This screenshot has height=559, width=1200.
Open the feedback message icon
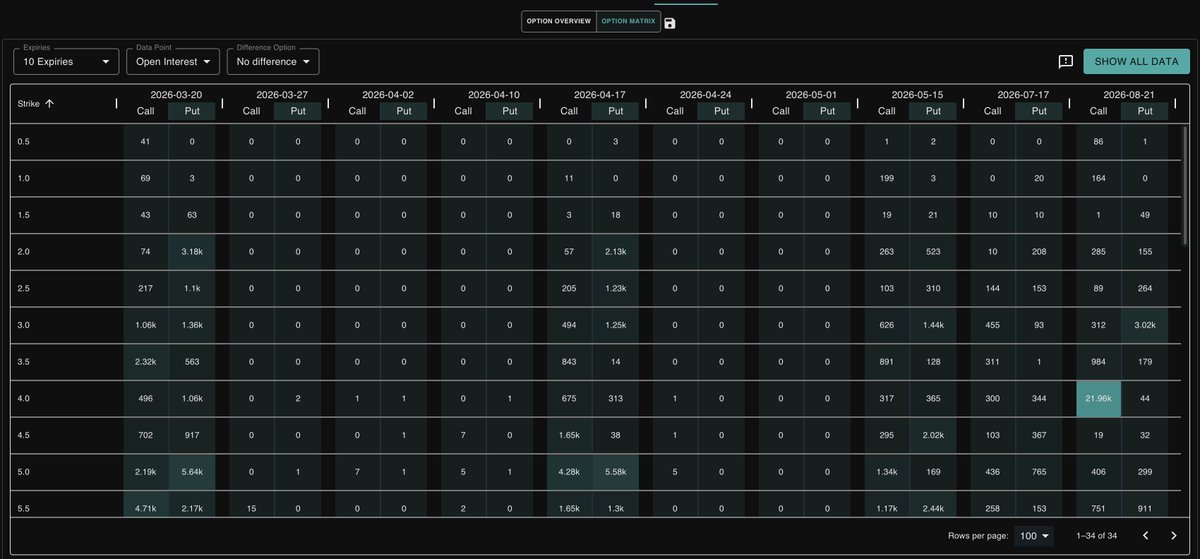[1066, 61]
